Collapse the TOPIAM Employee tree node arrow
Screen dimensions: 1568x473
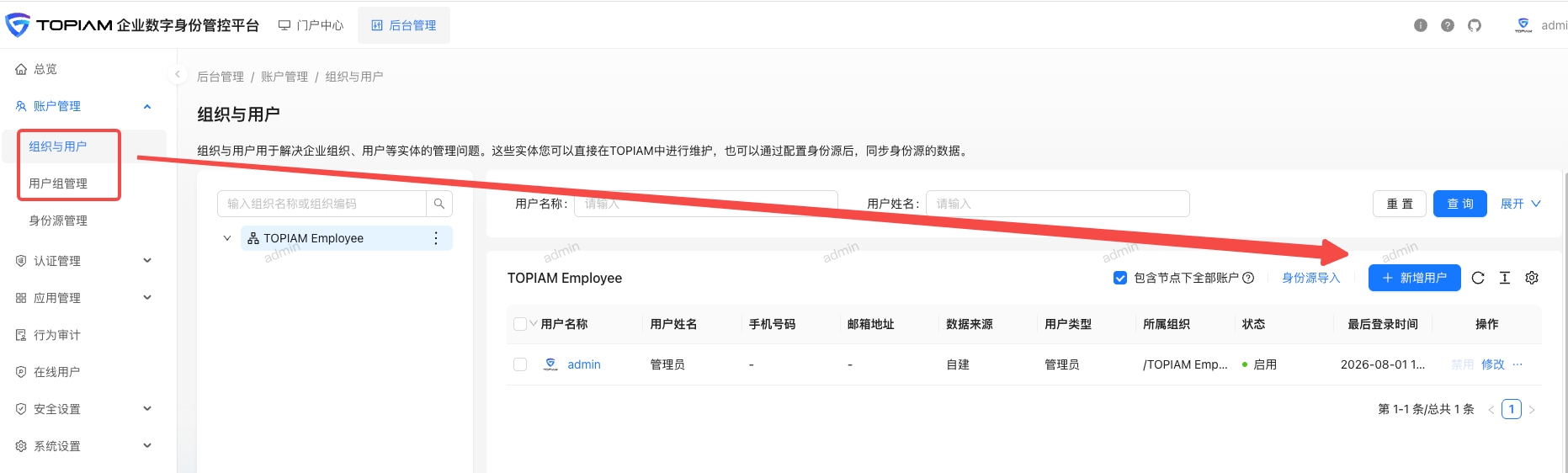point(226,238)
